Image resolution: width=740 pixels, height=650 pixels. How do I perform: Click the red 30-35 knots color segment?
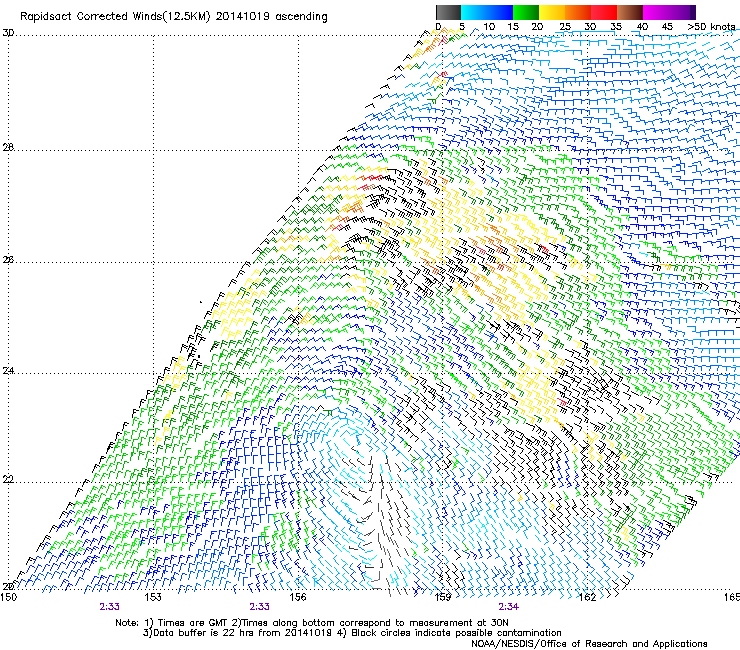[x=604, y=12]
